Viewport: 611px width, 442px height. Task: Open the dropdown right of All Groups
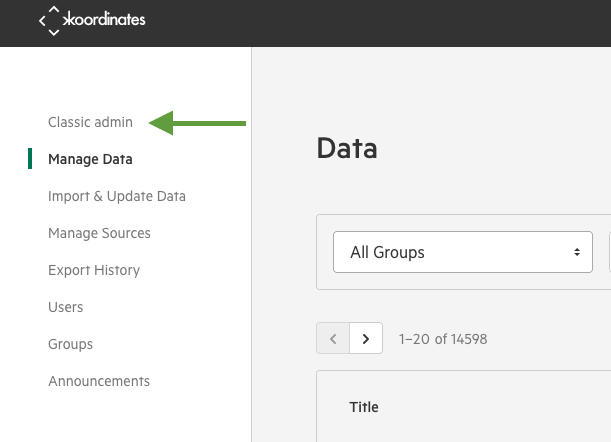tap(610, 252)
